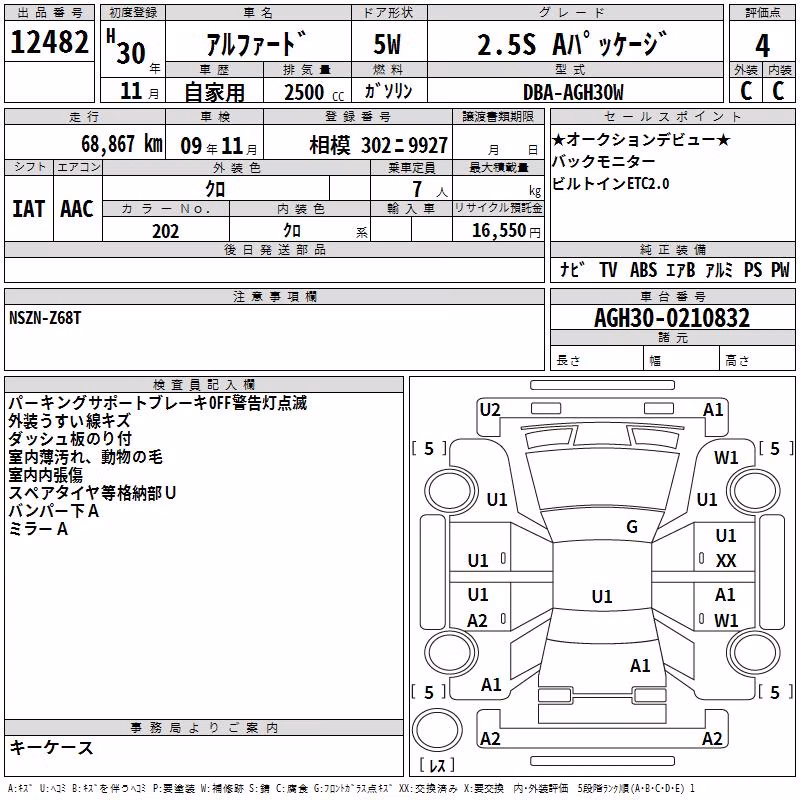Select the vehicle history value 自家用

(214, 92)
